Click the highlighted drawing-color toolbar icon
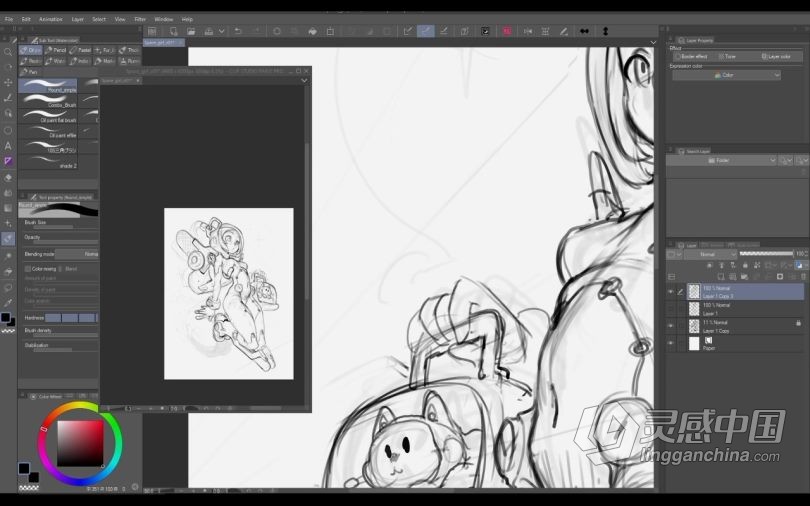810x506 pixels. pos(426,31)
